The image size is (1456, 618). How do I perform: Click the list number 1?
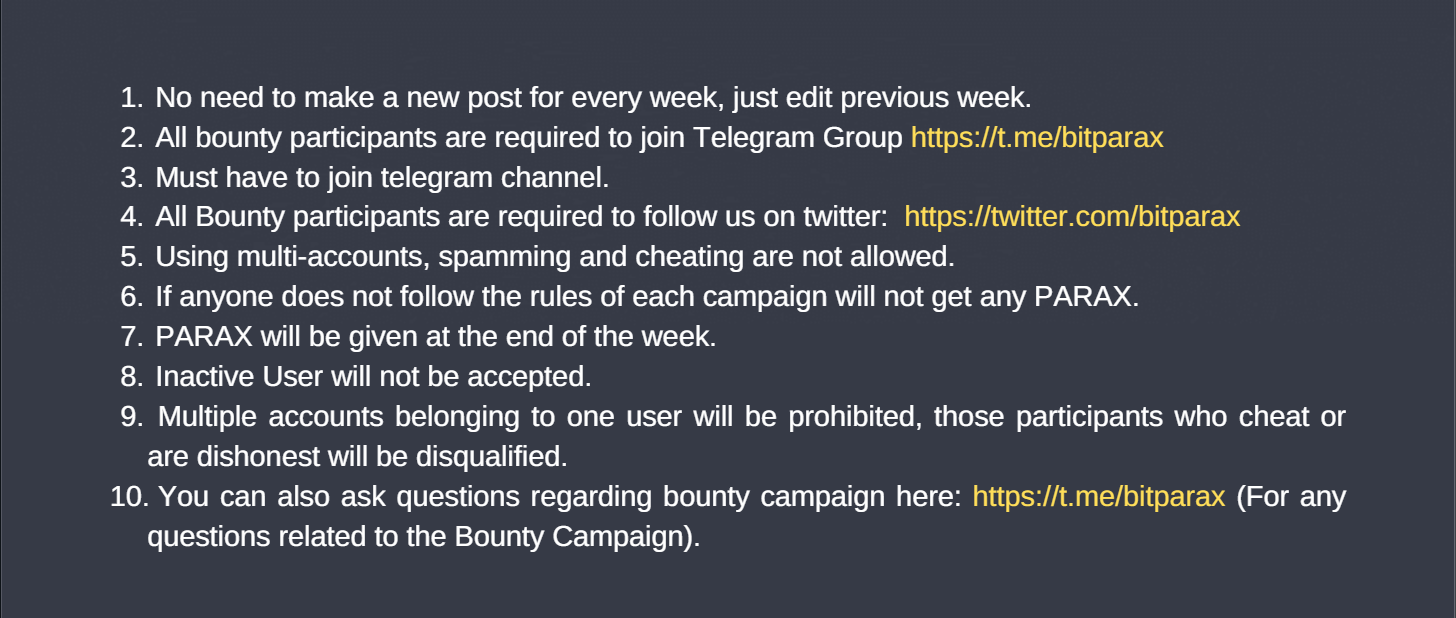tap(132, 98)
